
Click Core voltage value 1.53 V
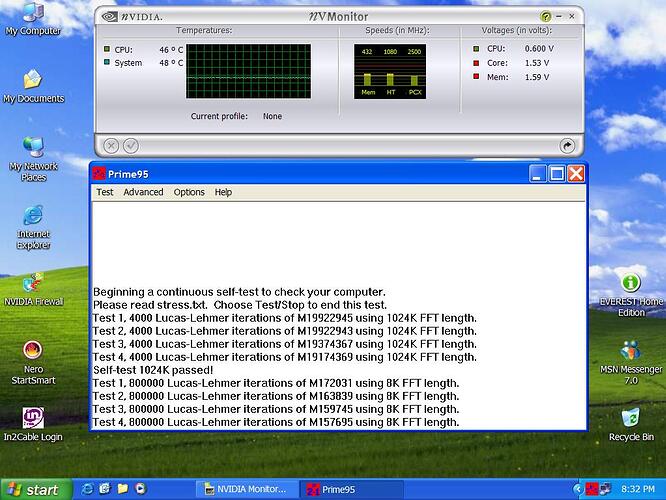tap(537, 63)
